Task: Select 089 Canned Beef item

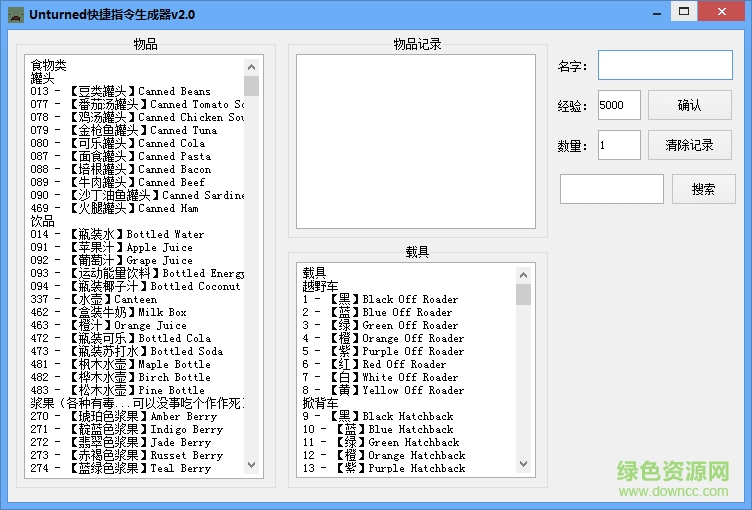Action: coord(118,182)
